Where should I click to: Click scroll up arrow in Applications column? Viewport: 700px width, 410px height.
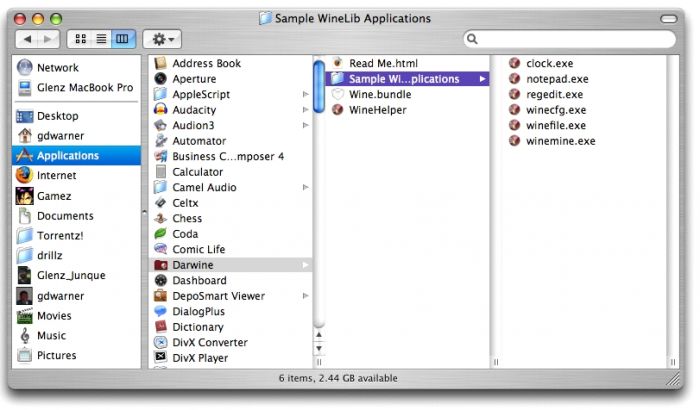(319, 335)
